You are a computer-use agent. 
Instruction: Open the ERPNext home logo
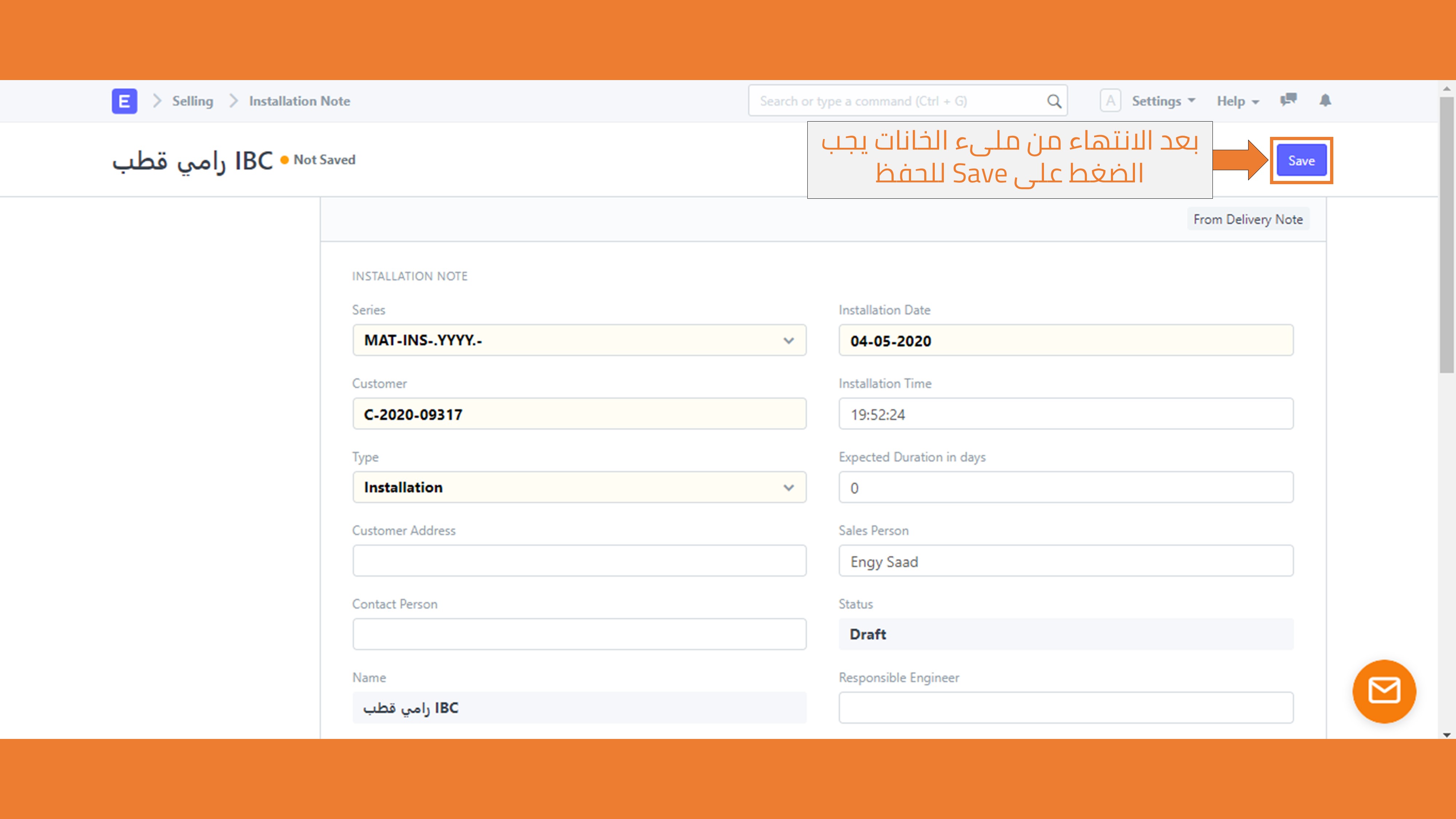click(124, 101)
